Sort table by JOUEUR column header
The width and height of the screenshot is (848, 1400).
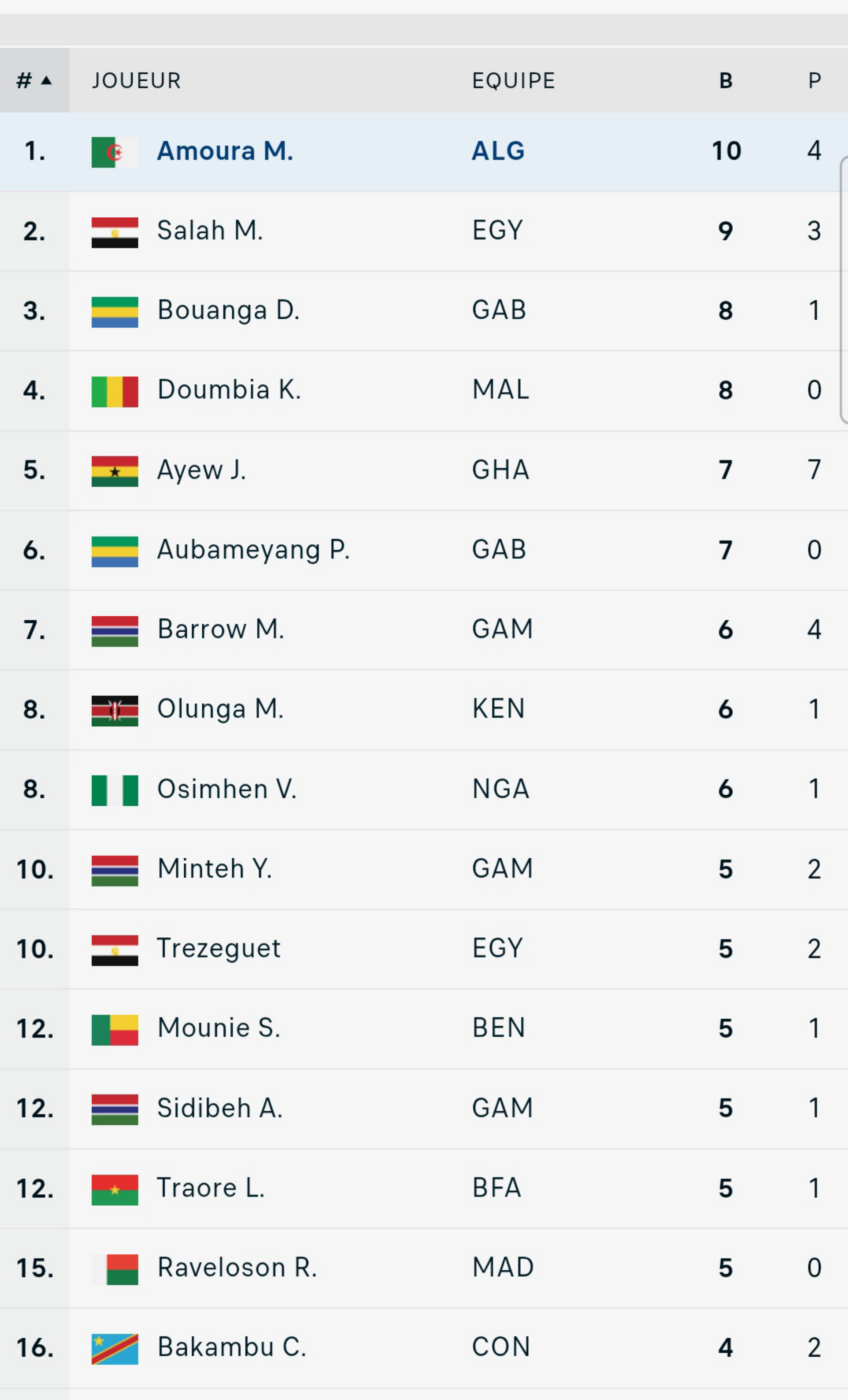(x=136, y=81)
